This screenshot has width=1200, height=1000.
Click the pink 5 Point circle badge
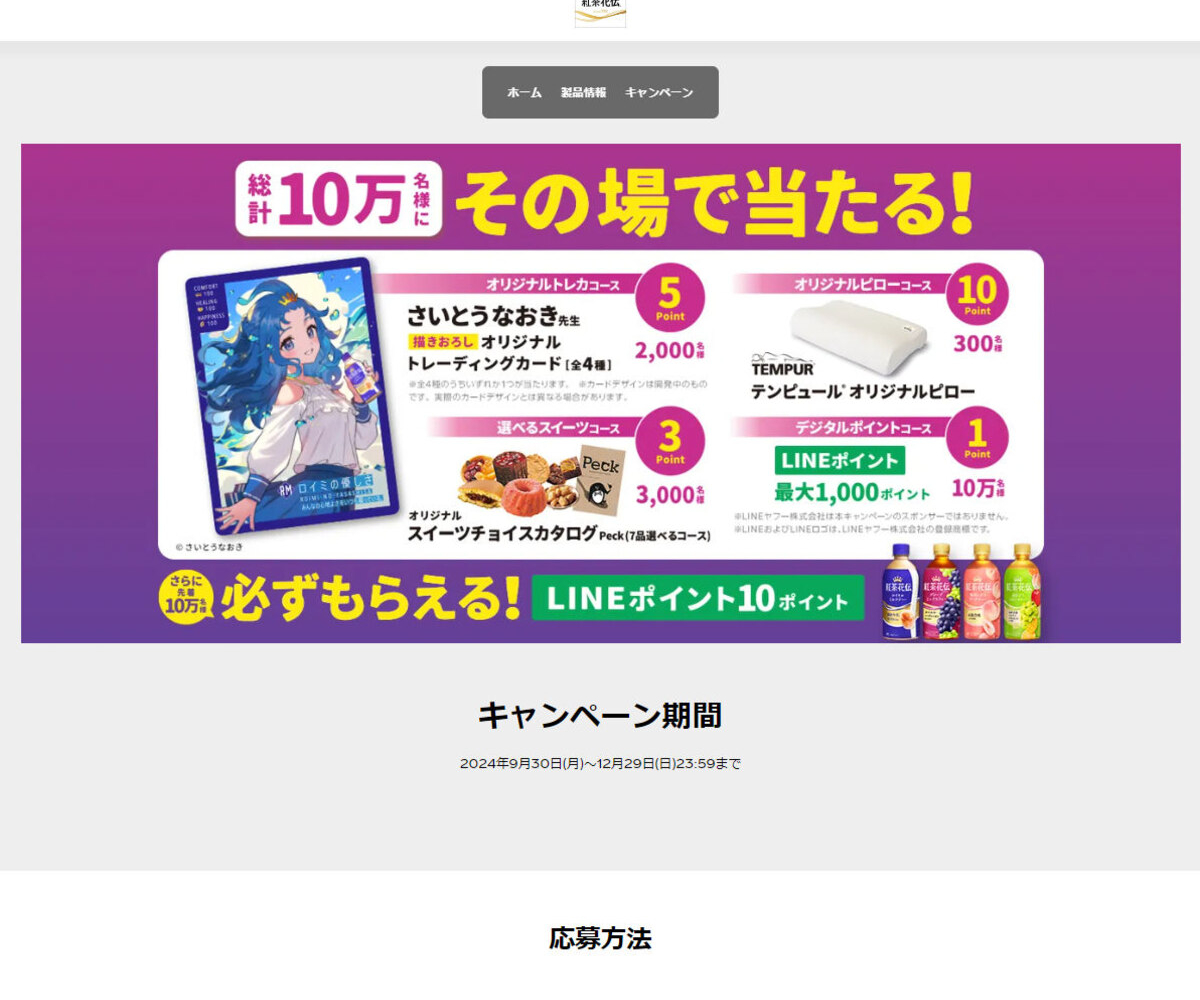pos(670,297)
